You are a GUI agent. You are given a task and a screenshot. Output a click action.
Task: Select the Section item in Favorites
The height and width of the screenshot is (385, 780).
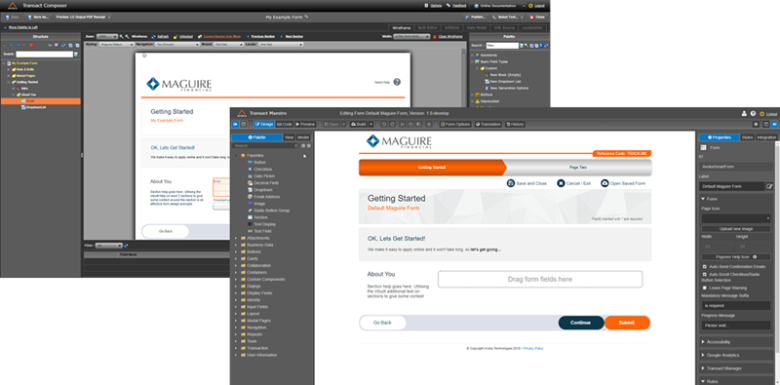[x=260, y=217]
